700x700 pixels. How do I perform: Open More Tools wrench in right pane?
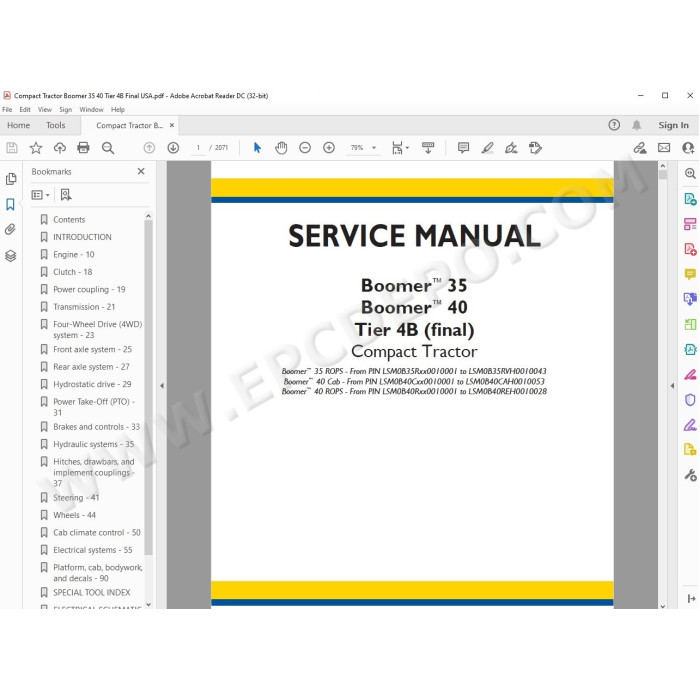(690, 475)
